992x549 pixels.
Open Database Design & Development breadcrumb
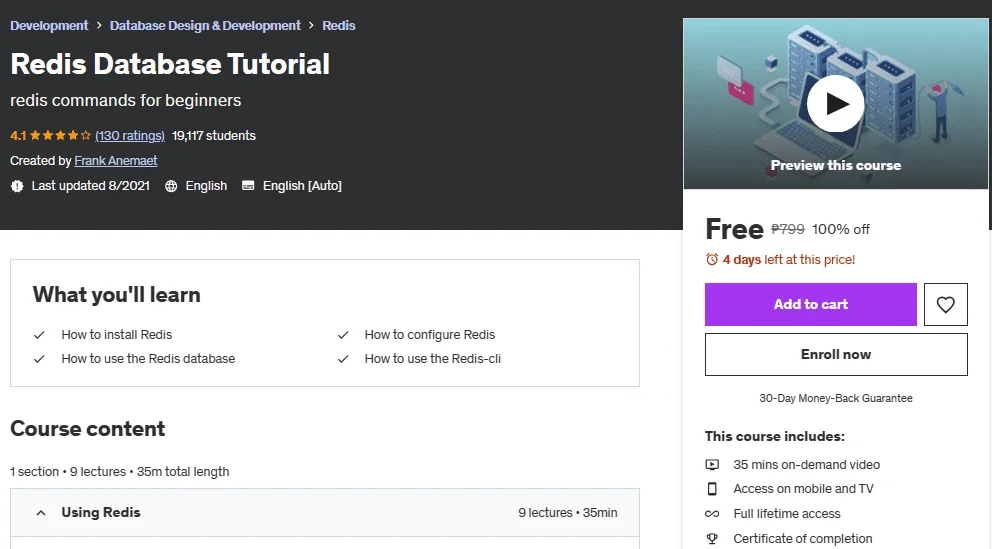pos(205,25)
